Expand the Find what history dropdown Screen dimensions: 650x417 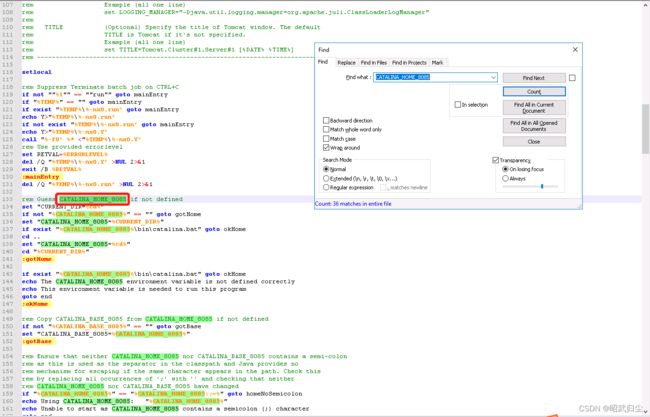click(x=493, y=77)
